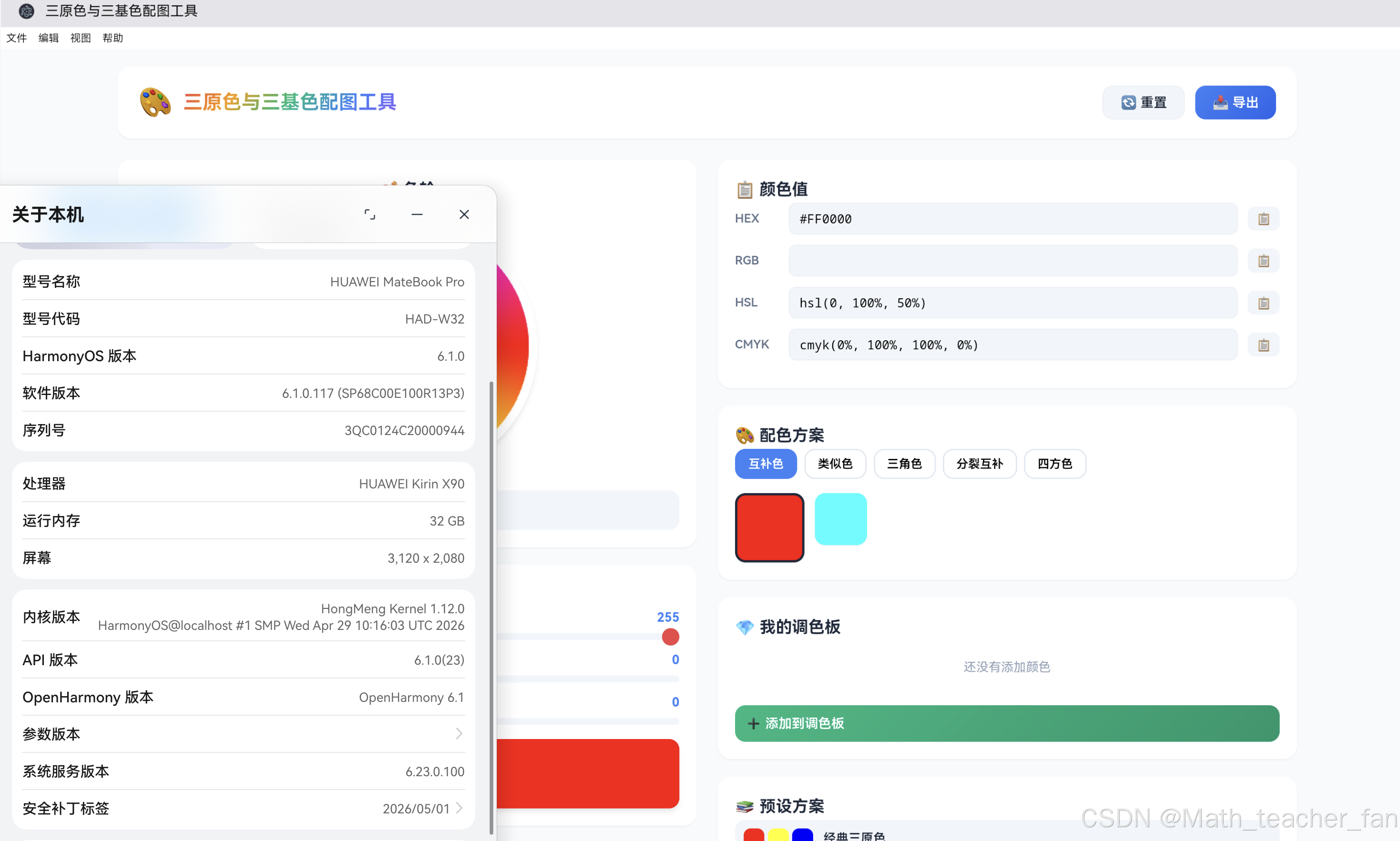Click the 三原色与三基色配图工具 header title
Viewport: 1400px width, 841px height.
coord(290,102)
